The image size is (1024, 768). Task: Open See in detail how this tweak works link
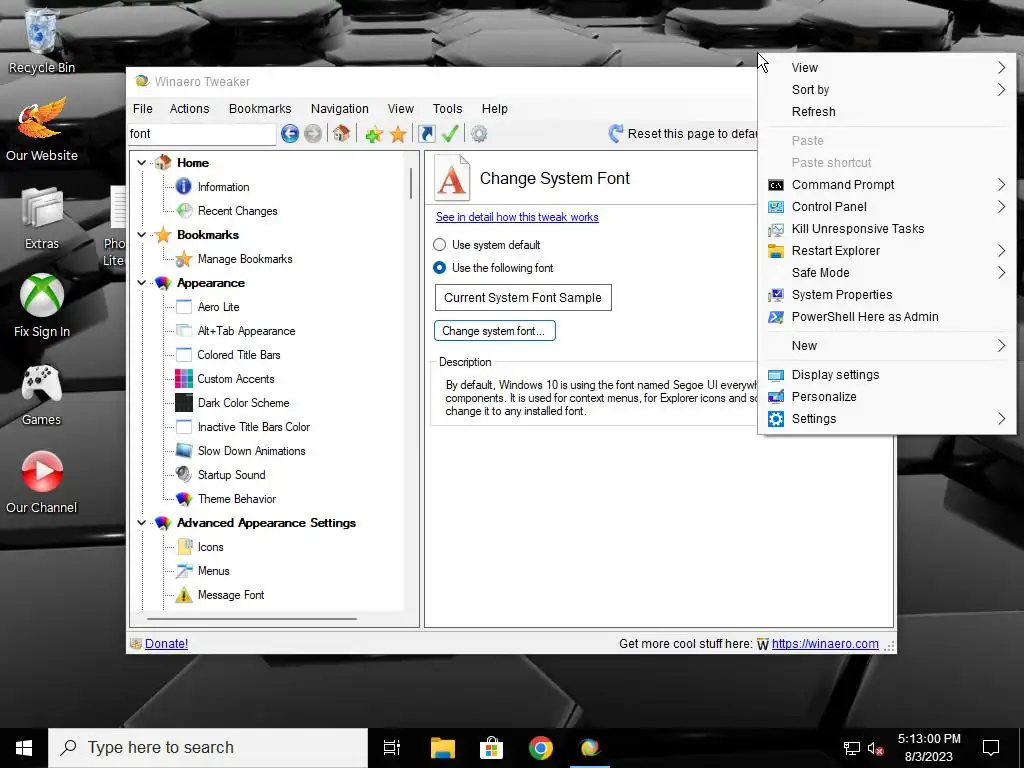click(517, 217)
